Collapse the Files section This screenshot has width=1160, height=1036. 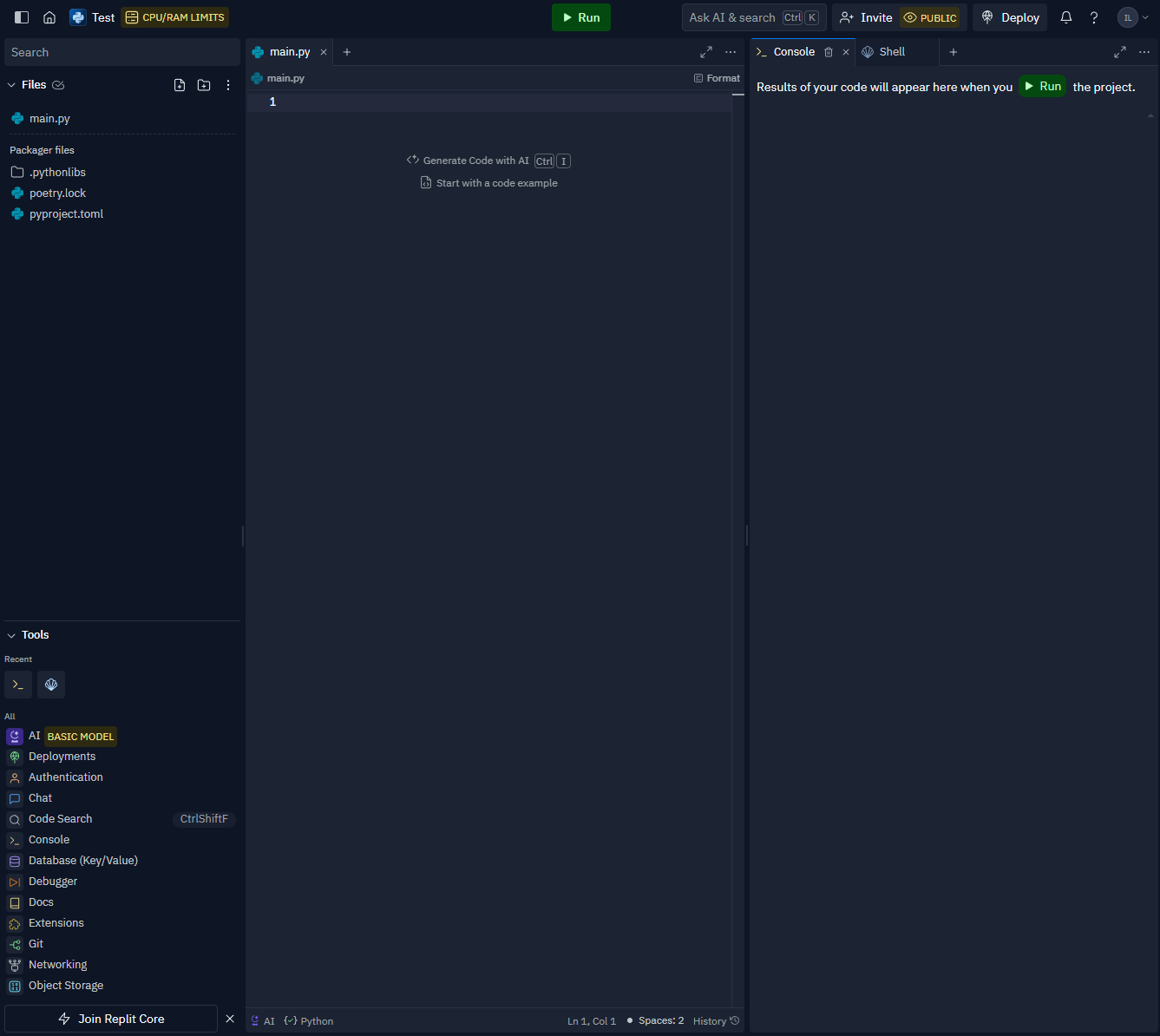(11, 85)
